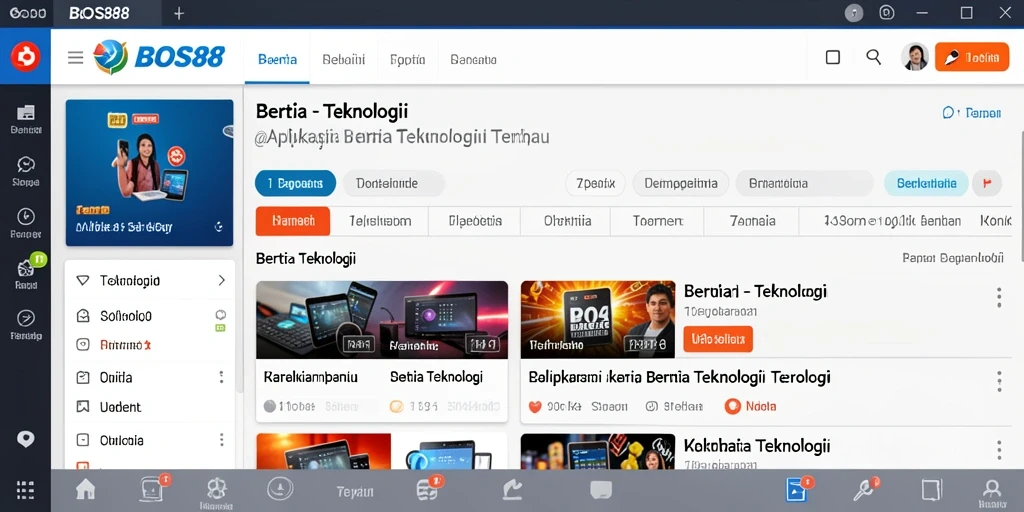Click the Setia Teknologi card title

(x=436, y=377)
